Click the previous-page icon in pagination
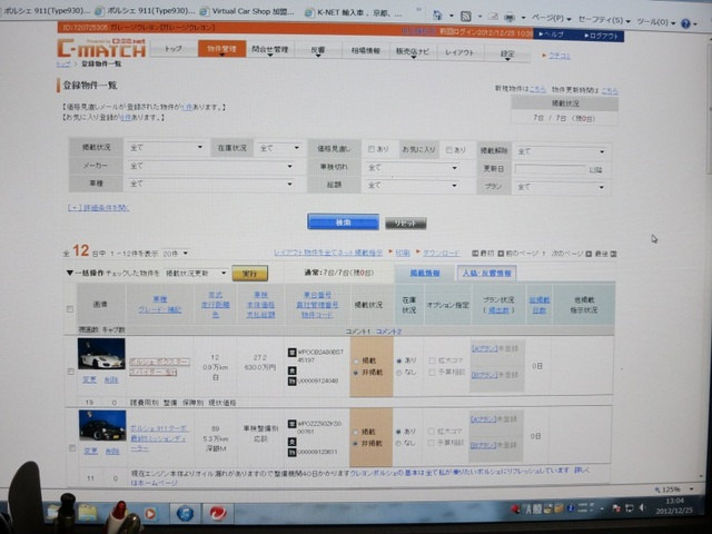Image resolution: width=712 pixels, height=534 pixels. 501,253
